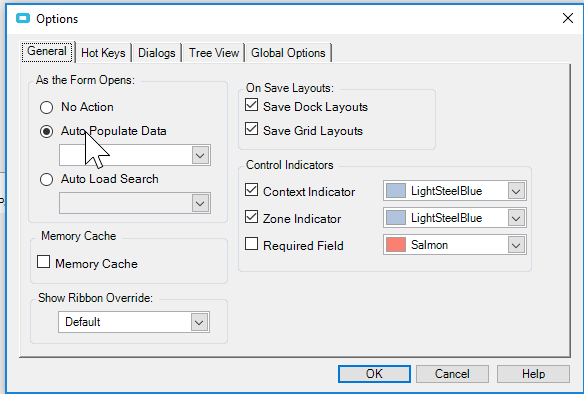This screenshot has width=584, height=394.
Task: Expand the Show Ribbon Override dropdown
Action: pos(199,322)
